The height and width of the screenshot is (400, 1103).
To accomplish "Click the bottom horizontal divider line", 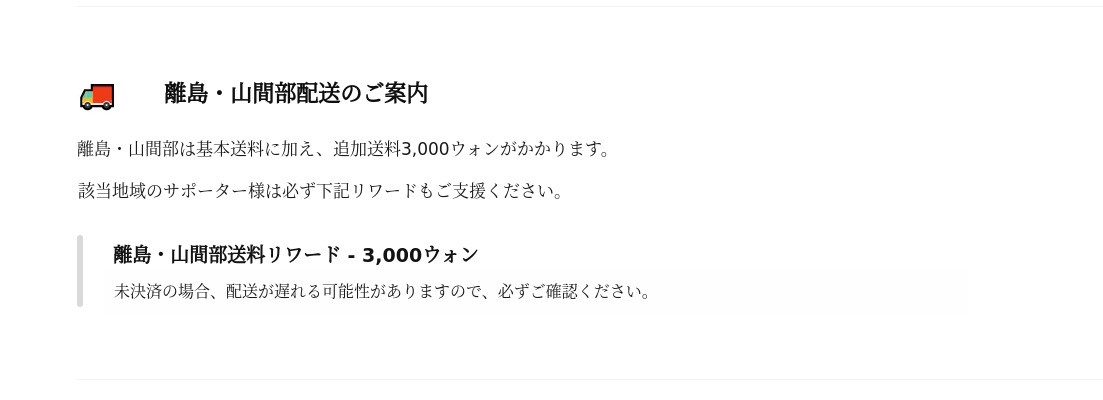I will [x=589, y=379].
